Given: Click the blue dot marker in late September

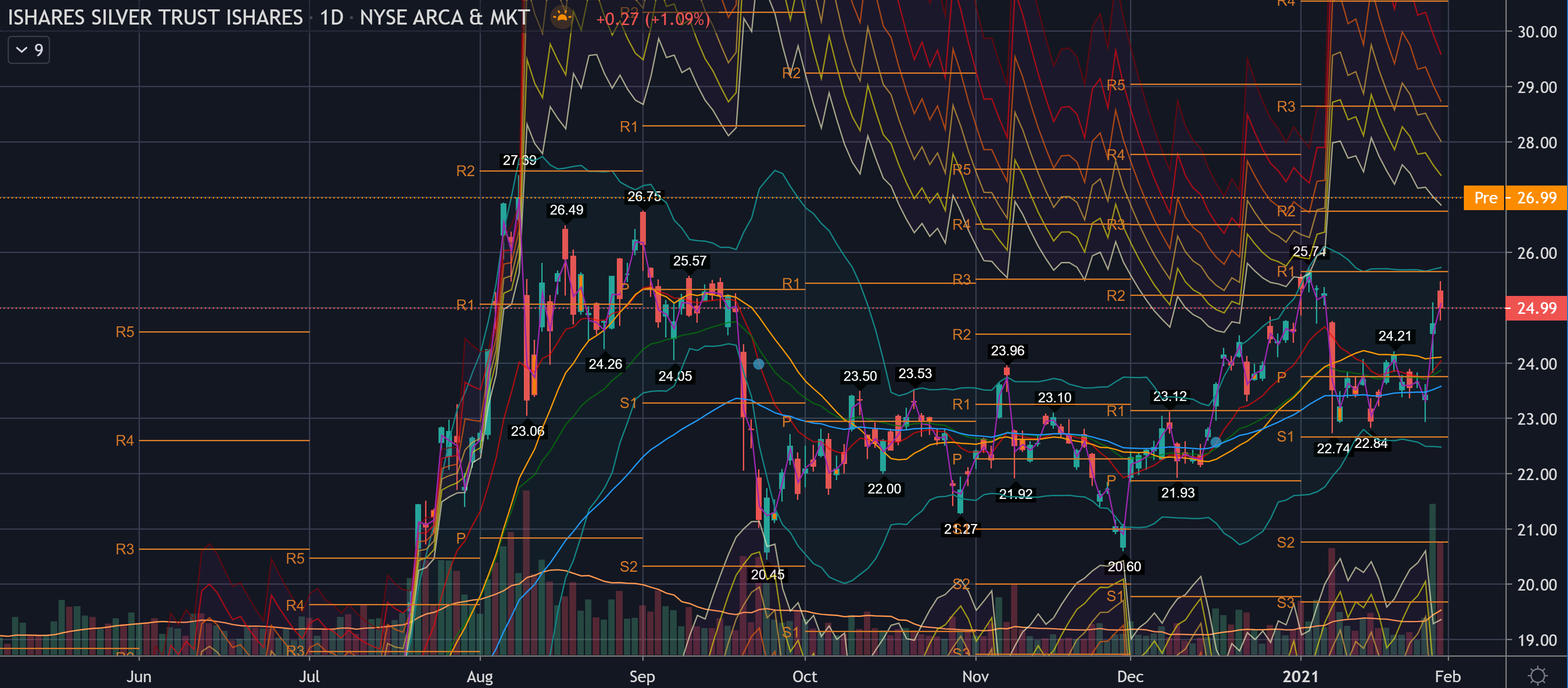Looking at the screenshot, I should 759,364.
